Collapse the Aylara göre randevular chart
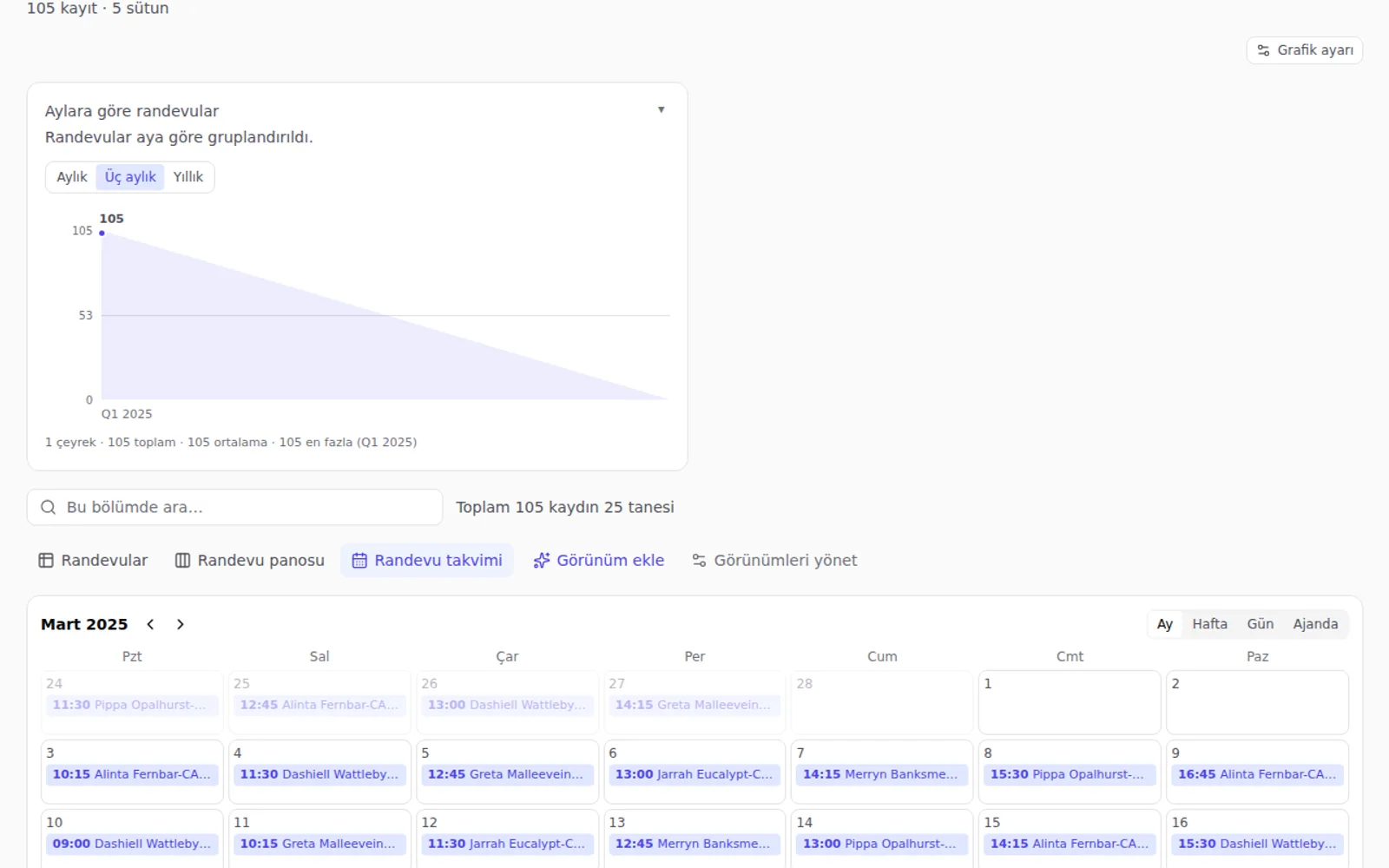This screenshot has height=868, width=1389. click(662, 110)
